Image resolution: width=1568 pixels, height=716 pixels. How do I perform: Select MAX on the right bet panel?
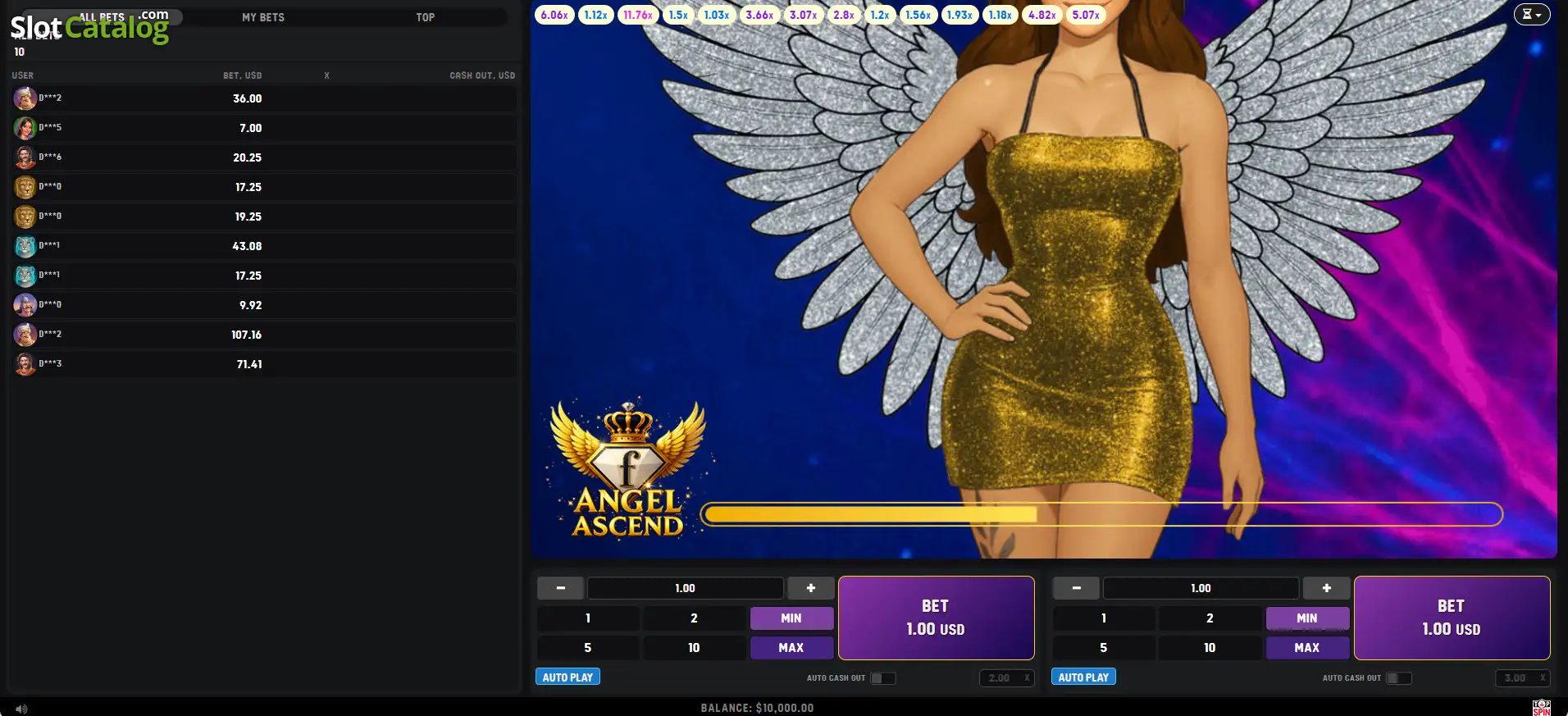coord(1307,648)
